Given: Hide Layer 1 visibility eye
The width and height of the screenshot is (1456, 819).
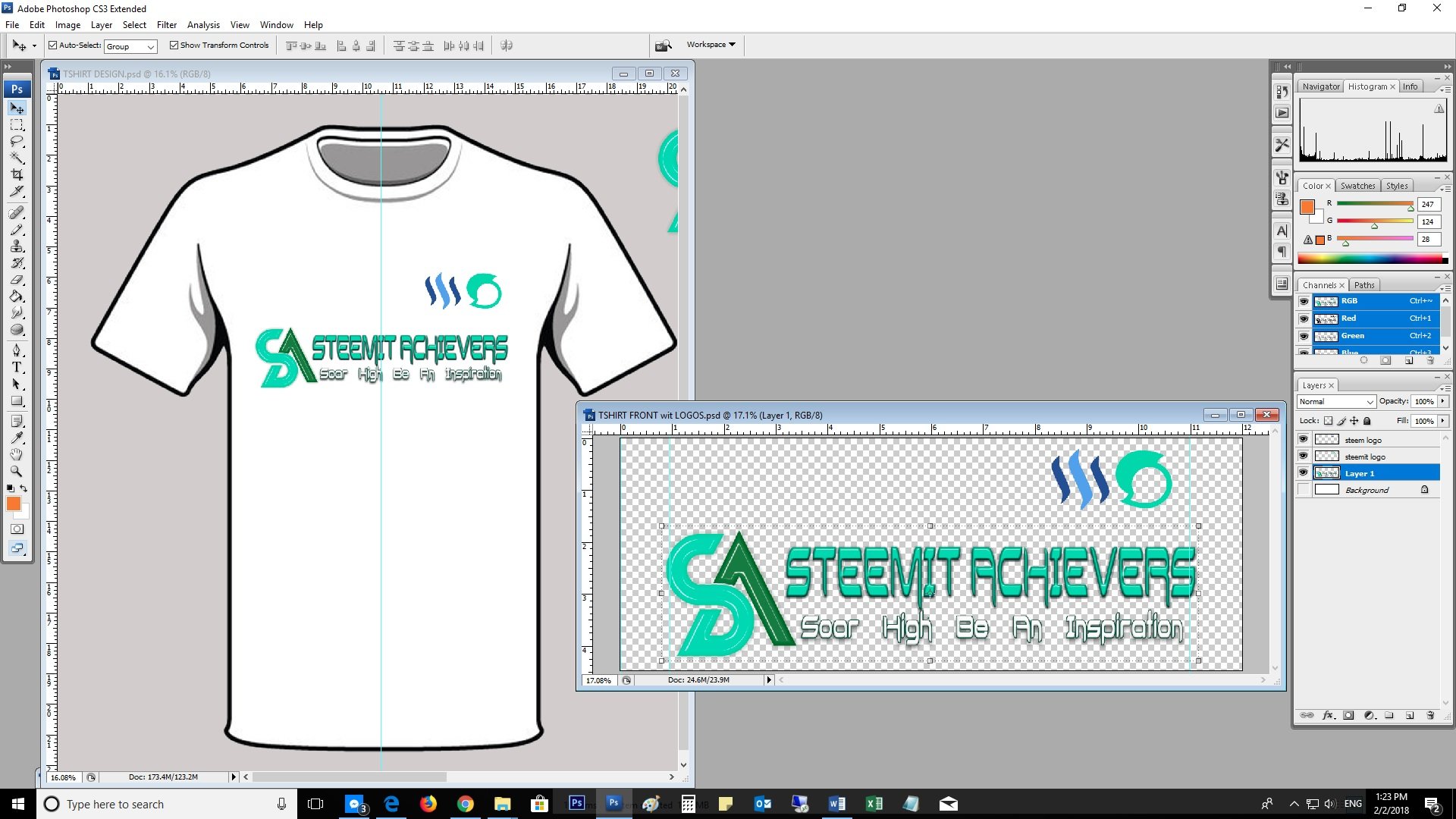Looking at the screenshot, I should point(1303,473).
